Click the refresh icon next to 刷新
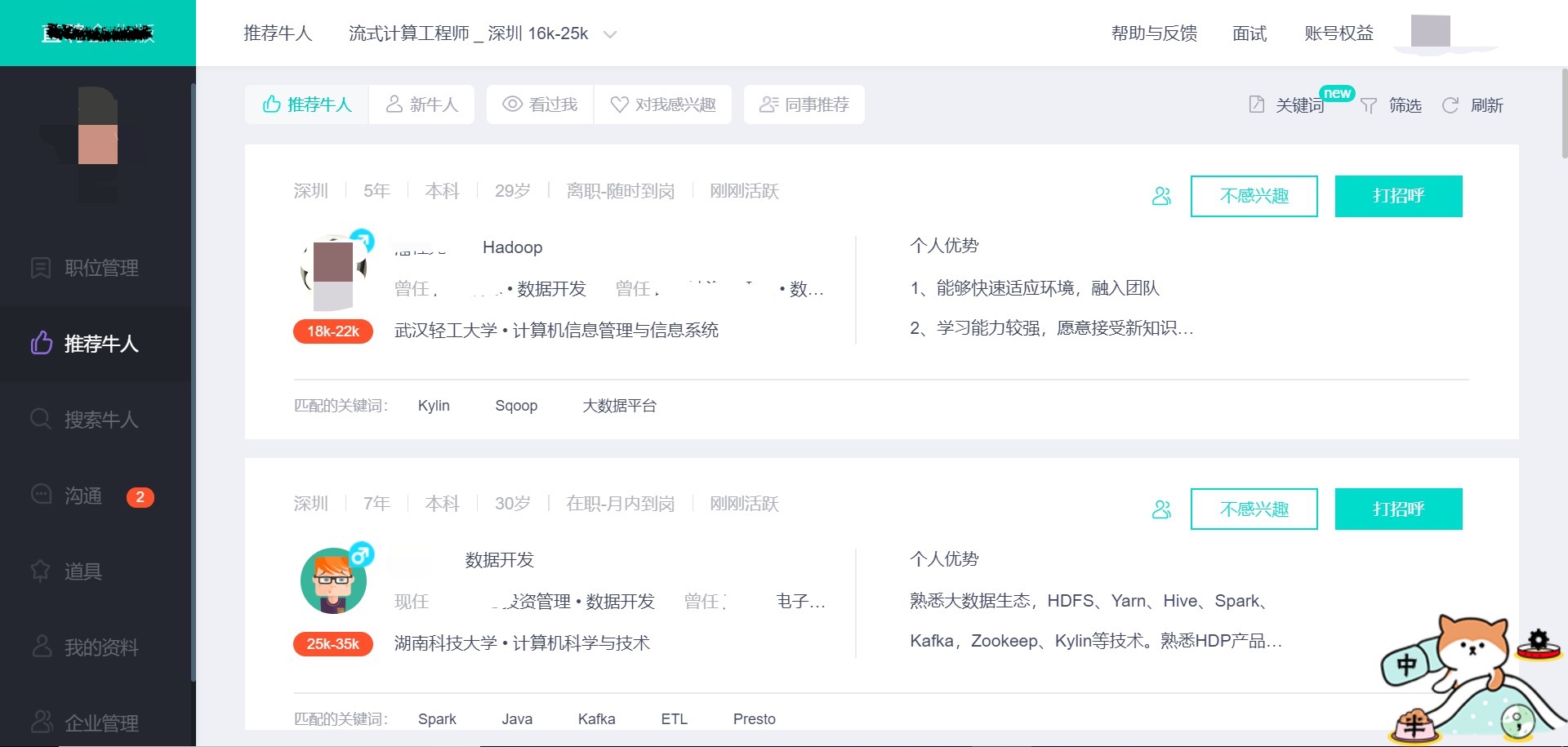 pos(1450,105)
